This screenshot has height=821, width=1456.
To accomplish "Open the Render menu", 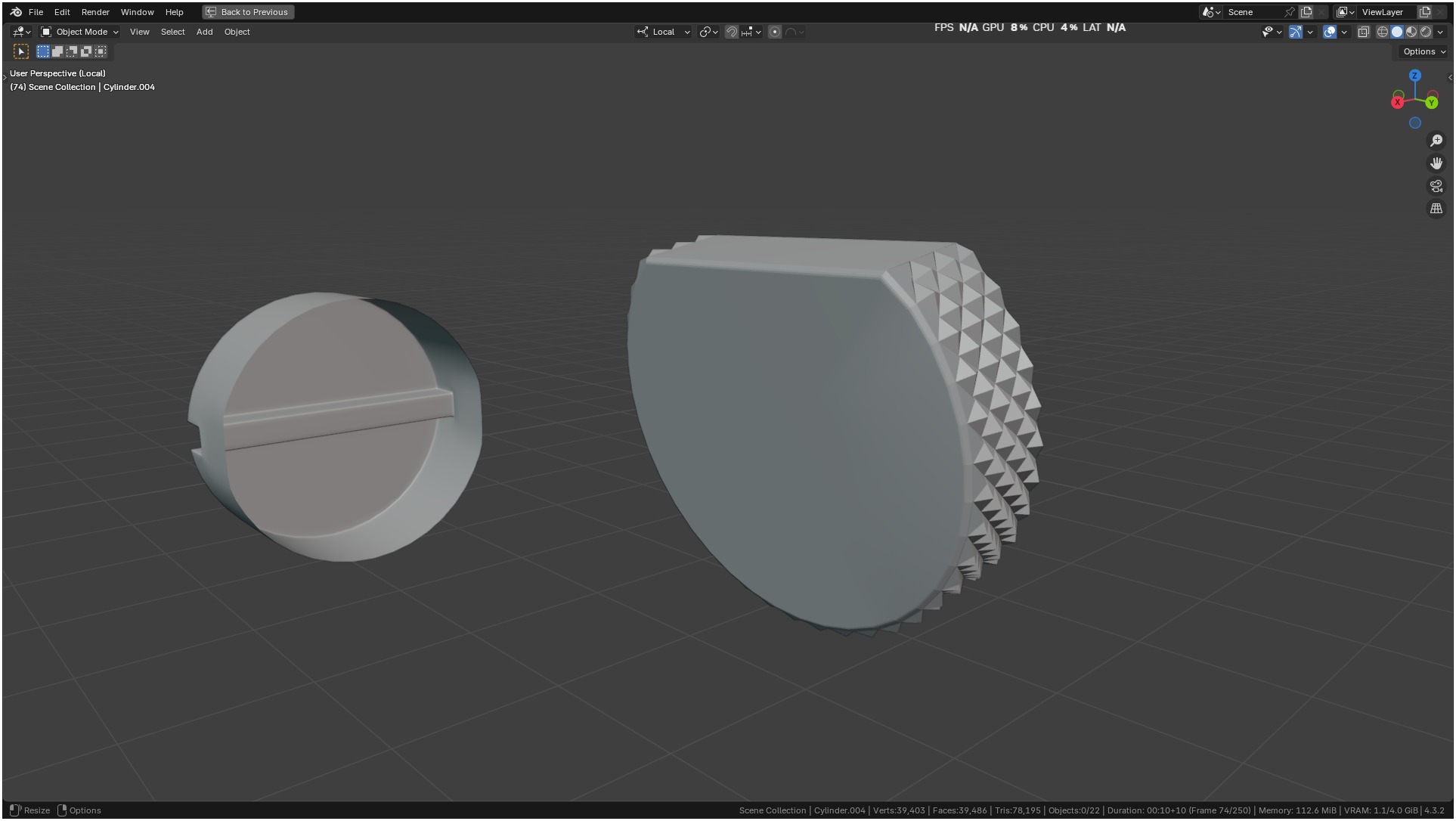I will [95, 12].
